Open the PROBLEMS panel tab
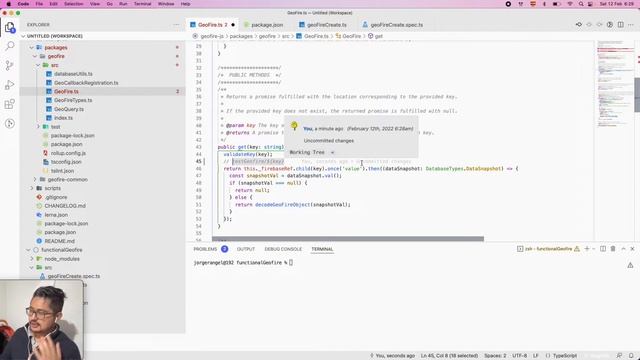 click(x=205, y=249)
